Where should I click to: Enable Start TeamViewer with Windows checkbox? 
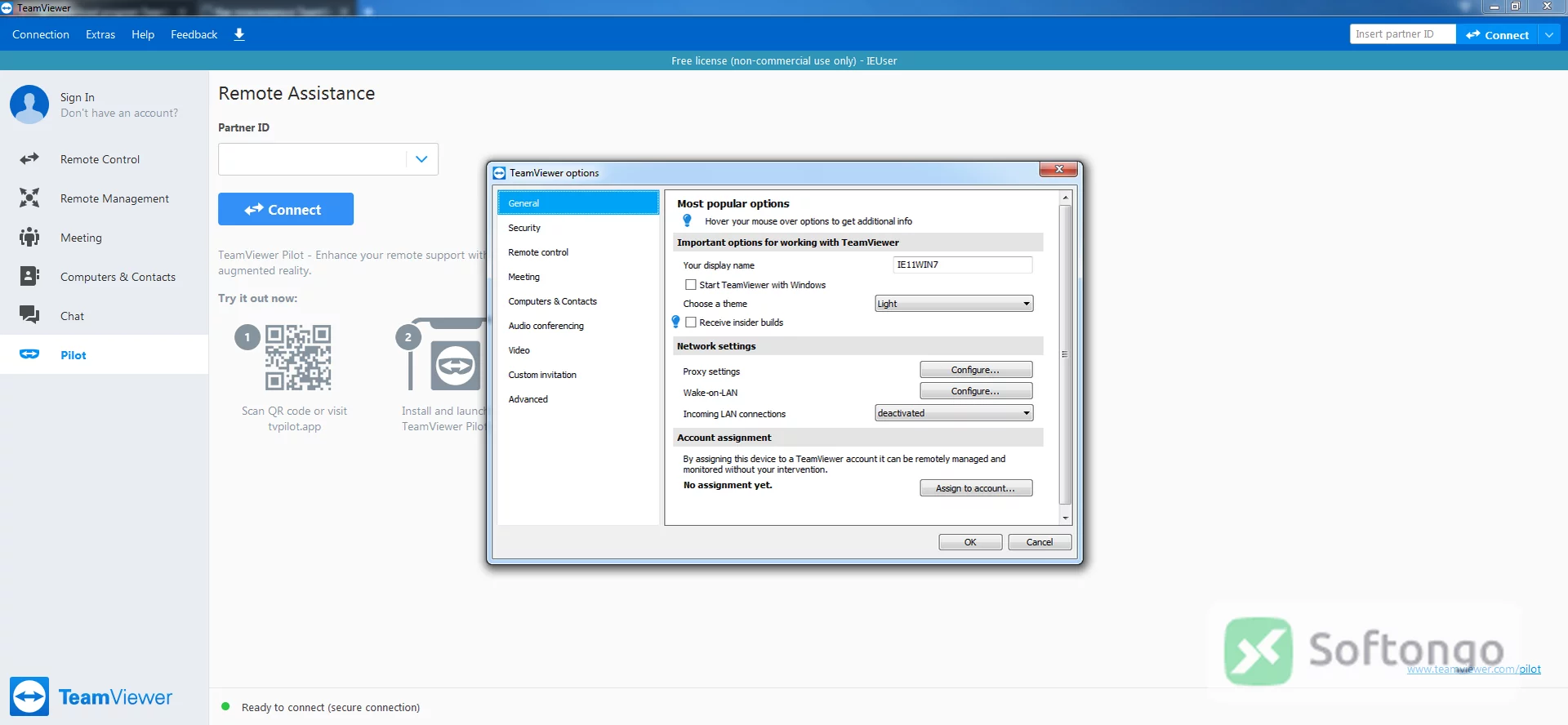pyautogui.click(x=691, y=285)
